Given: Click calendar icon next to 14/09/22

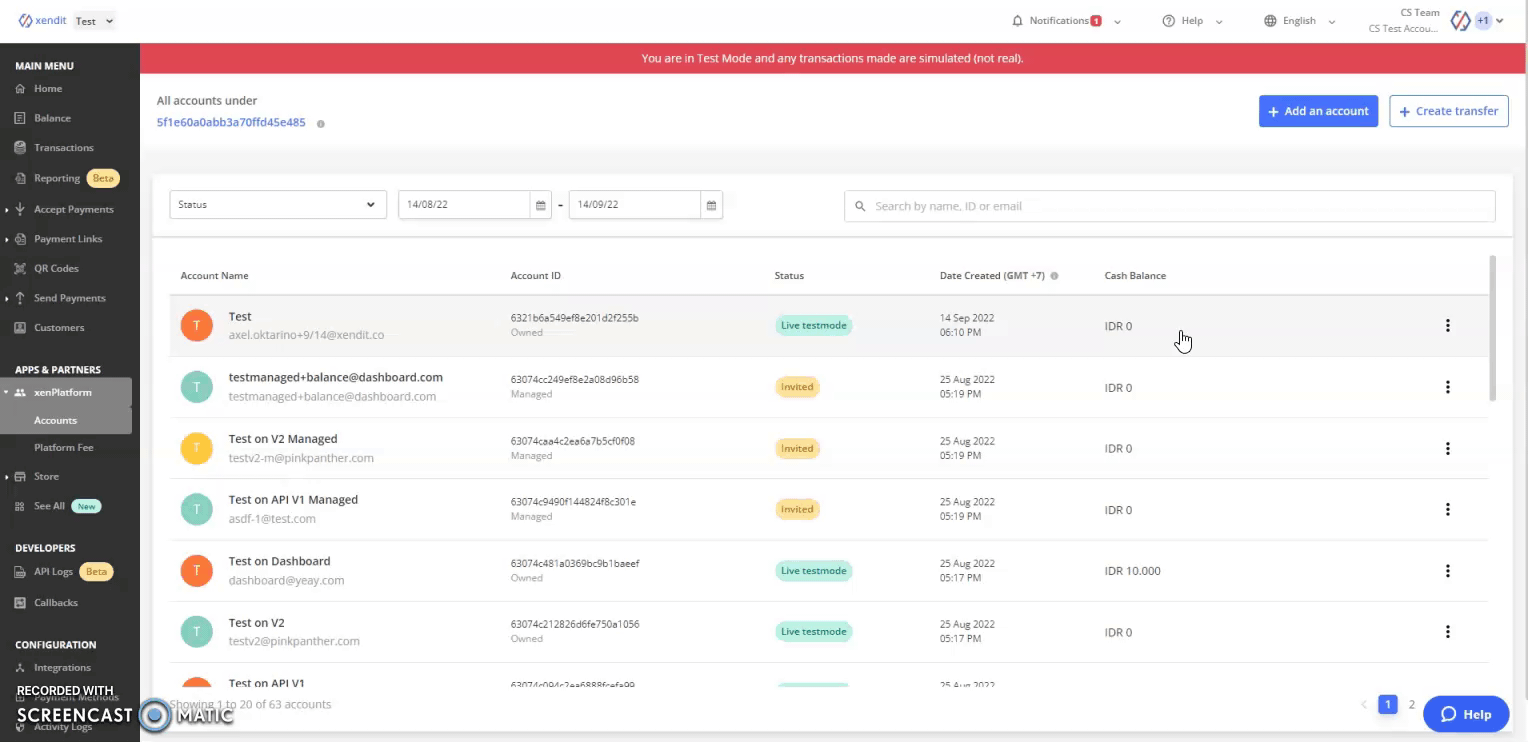Looking at the screenshot, I should (x=712, y=205).
